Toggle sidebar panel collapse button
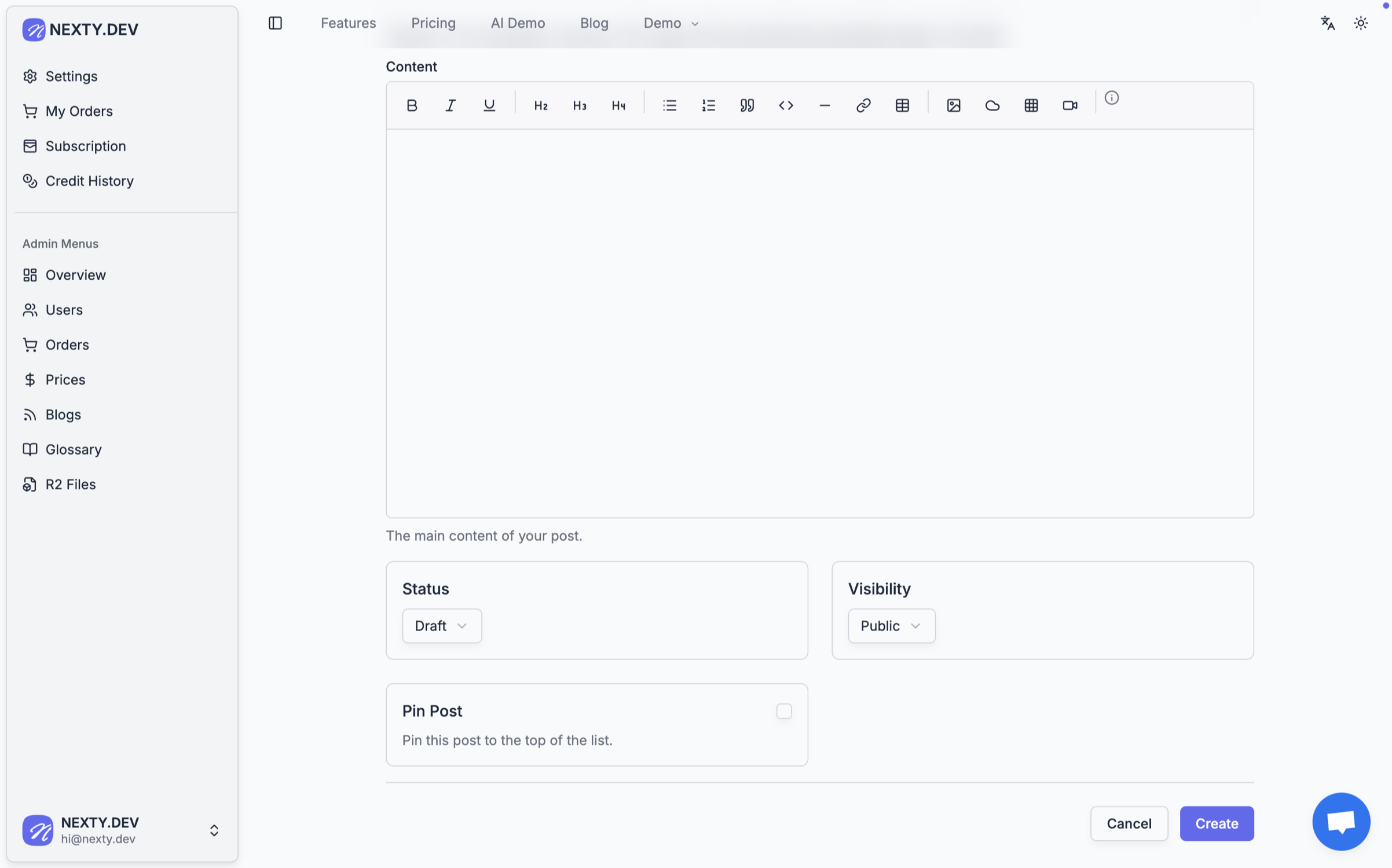The height and width of the screenshot is (868, 1392). tap(275, 23)
